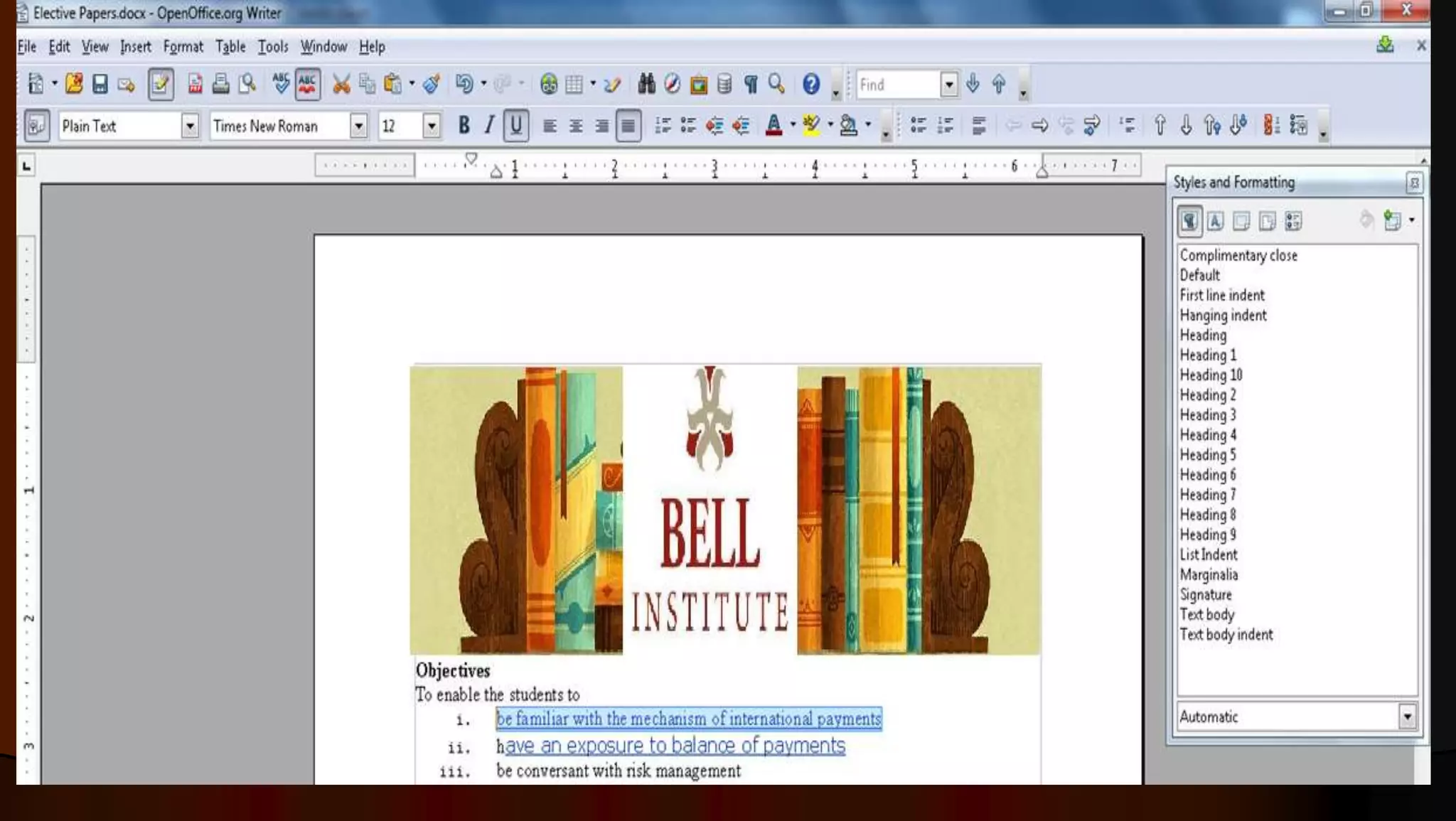Click the Cut scissors icon
This screenshot has height=821, width=1456.
point(341,85)
